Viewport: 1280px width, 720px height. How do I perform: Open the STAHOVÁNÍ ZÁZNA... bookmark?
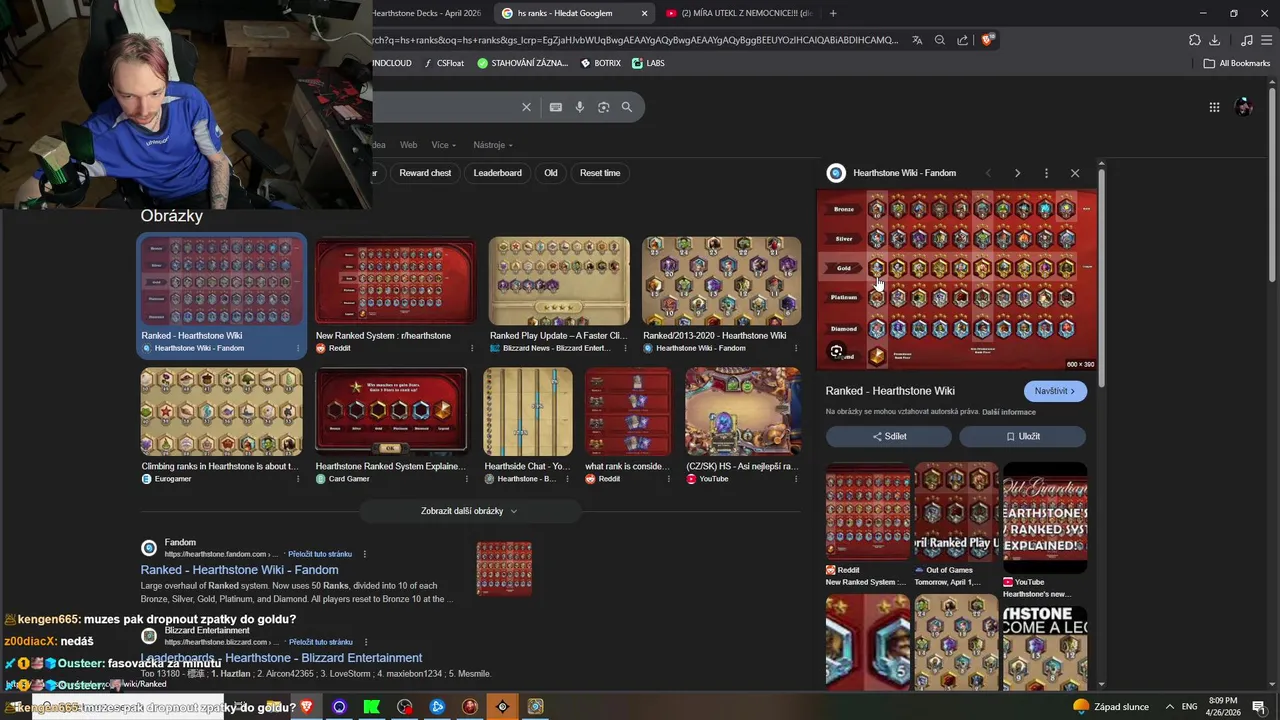point(522,63)
